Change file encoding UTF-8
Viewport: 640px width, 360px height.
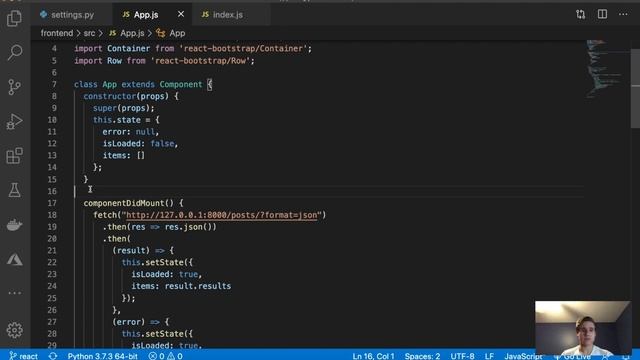(x=462, y=356)
